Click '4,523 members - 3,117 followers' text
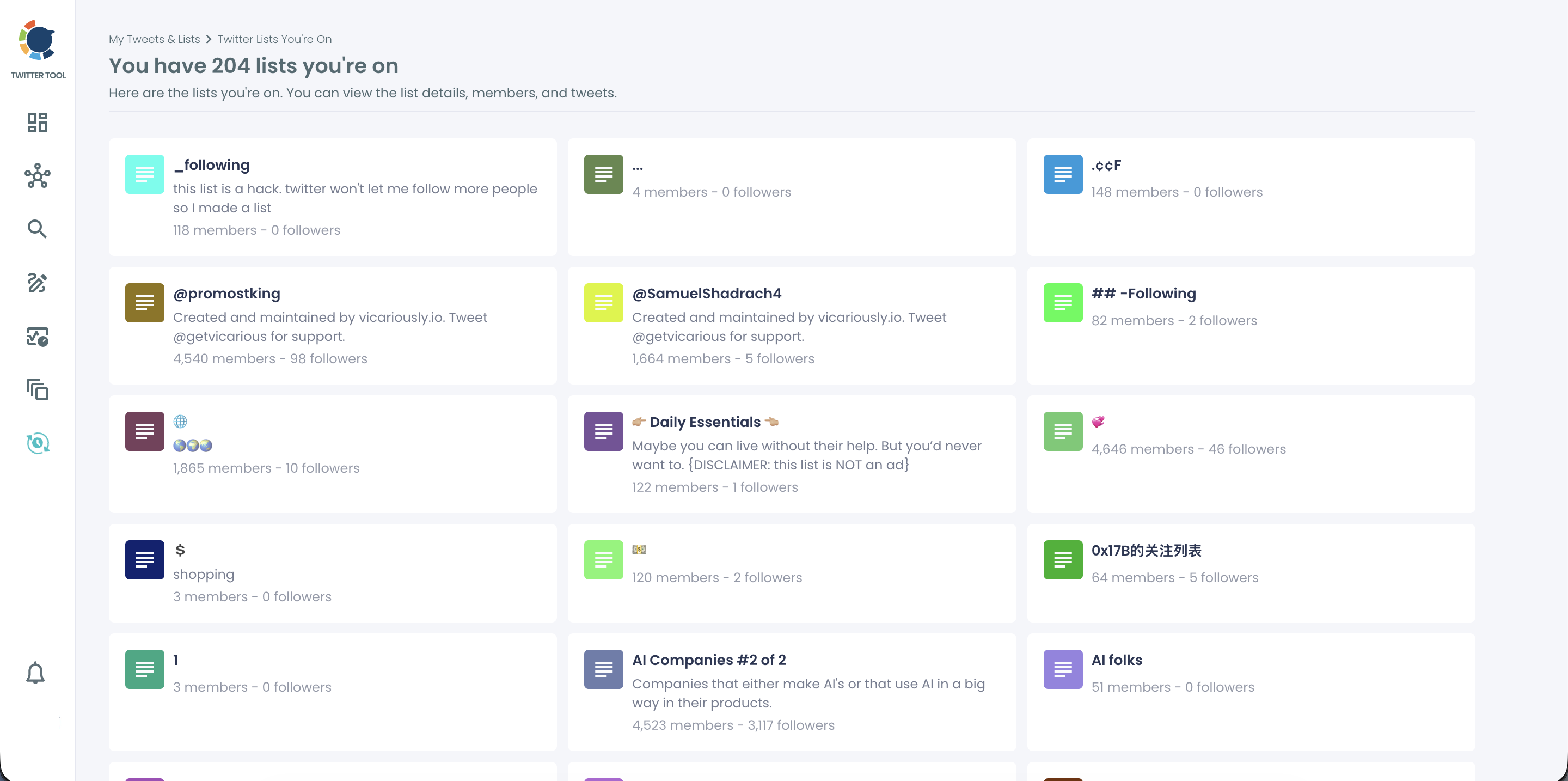Screen dimensions: 1568x781 (733, 725)
